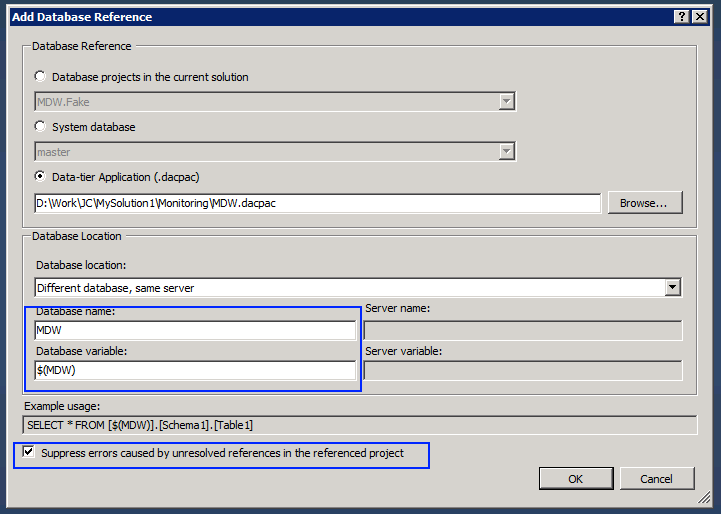
Task: Select Data-tier Application (.dacpac) radio button
Action: (40, 177)
